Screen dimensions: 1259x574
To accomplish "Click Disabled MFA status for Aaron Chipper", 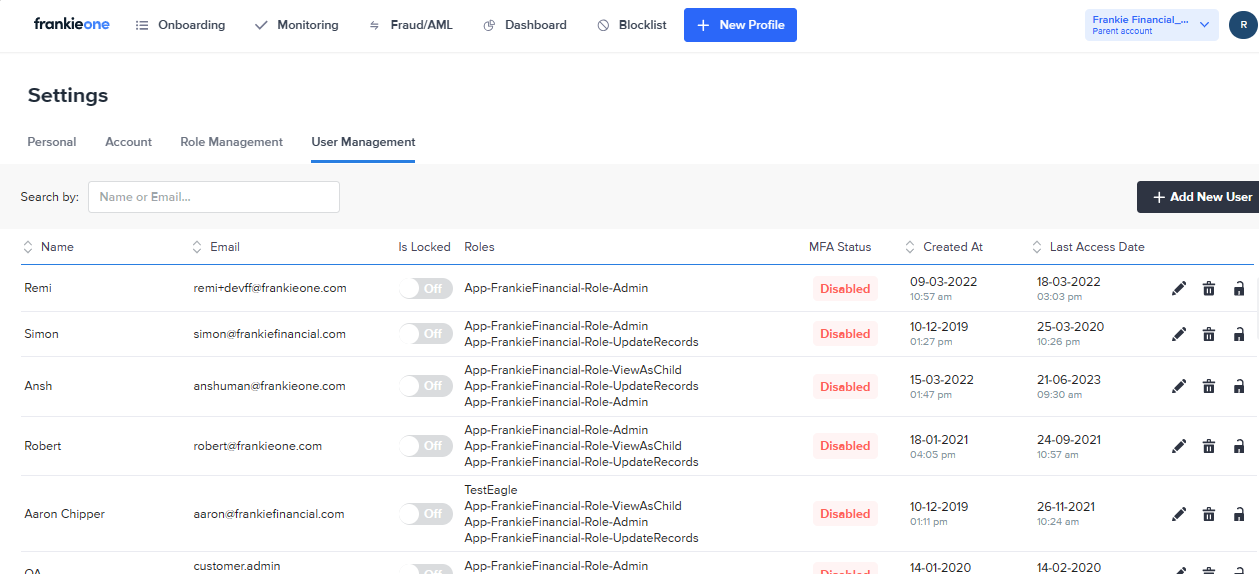I will pos(845,514).
